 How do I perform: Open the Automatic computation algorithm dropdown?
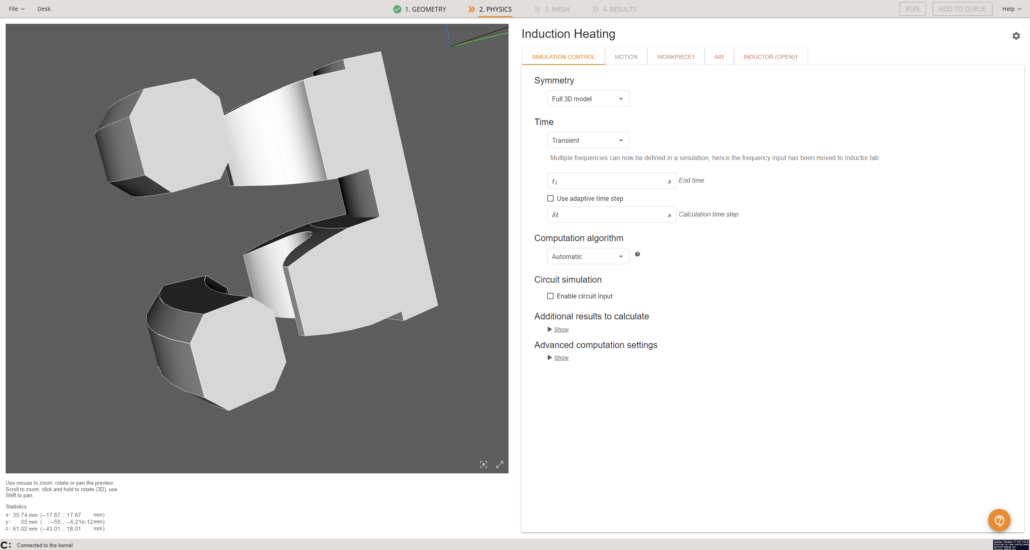[588, 257]
